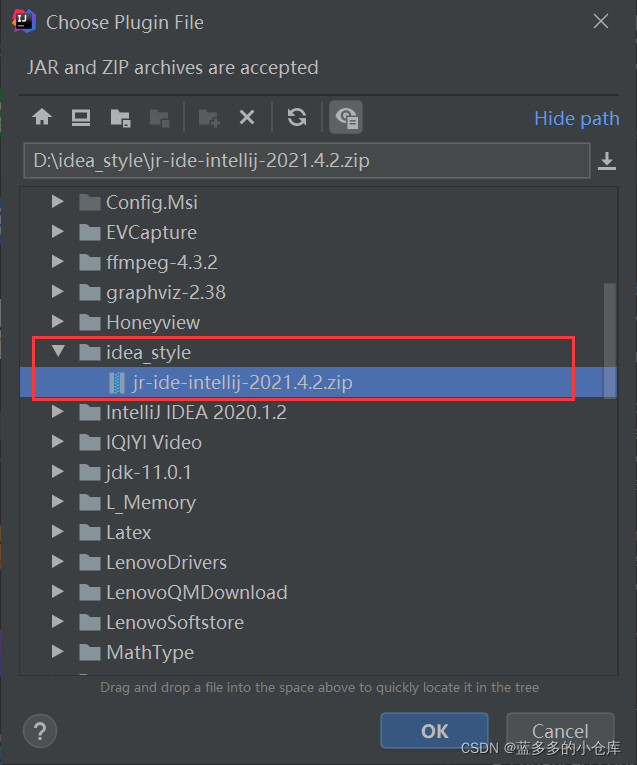Expand the jdk-11.0.1 folder arrow
This screenshot has width=637, height=765.
pyautogui.click(x=58, y=472)
